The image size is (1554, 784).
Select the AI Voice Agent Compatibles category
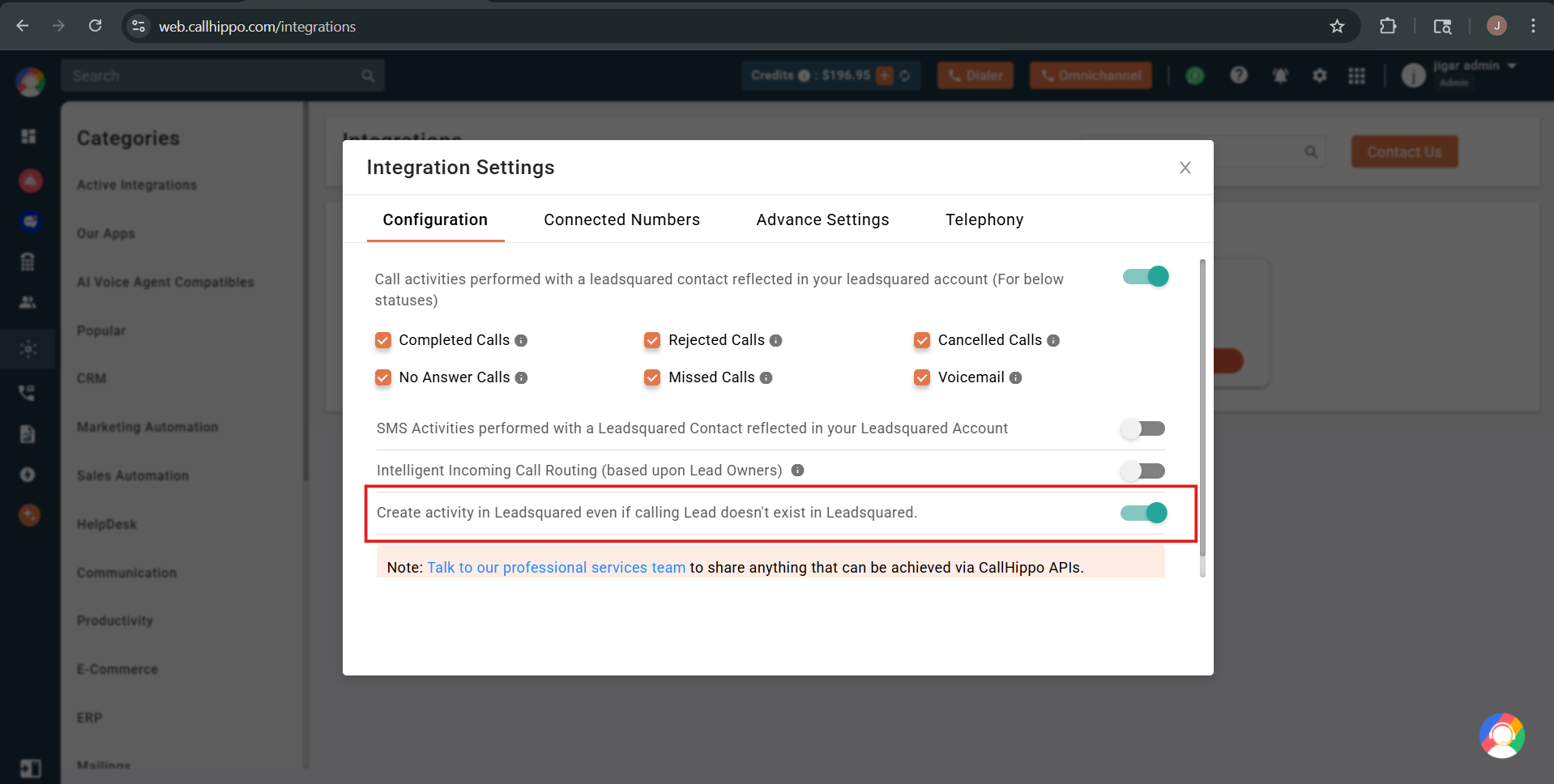(x=165, y=282)
